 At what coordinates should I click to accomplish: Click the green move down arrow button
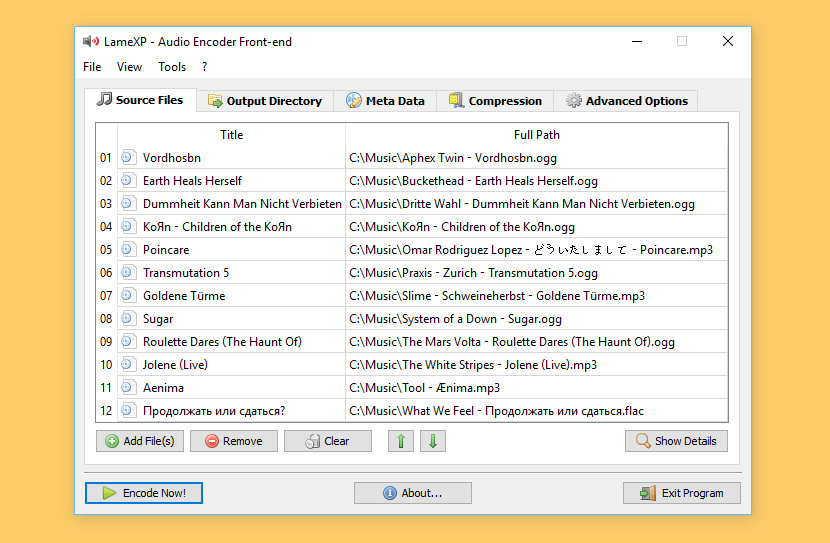pos(432,441)
